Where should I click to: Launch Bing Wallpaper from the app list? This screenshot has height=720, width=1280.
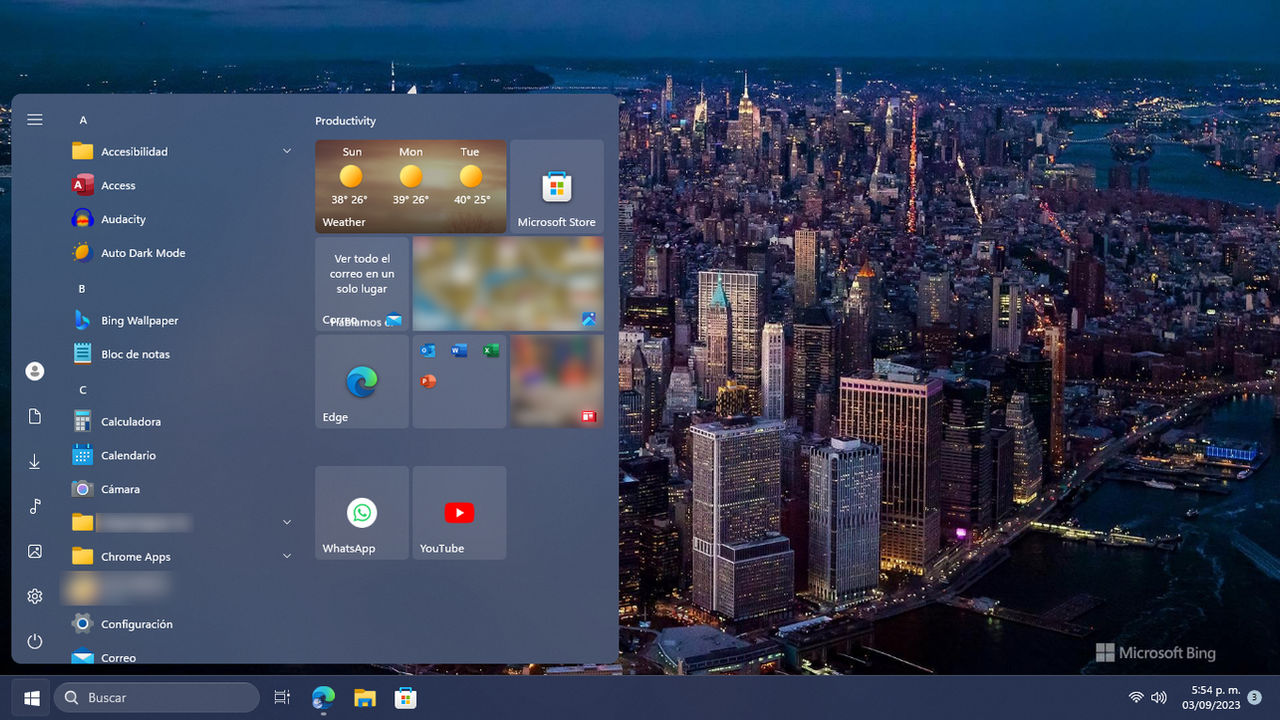click(183, 321)
